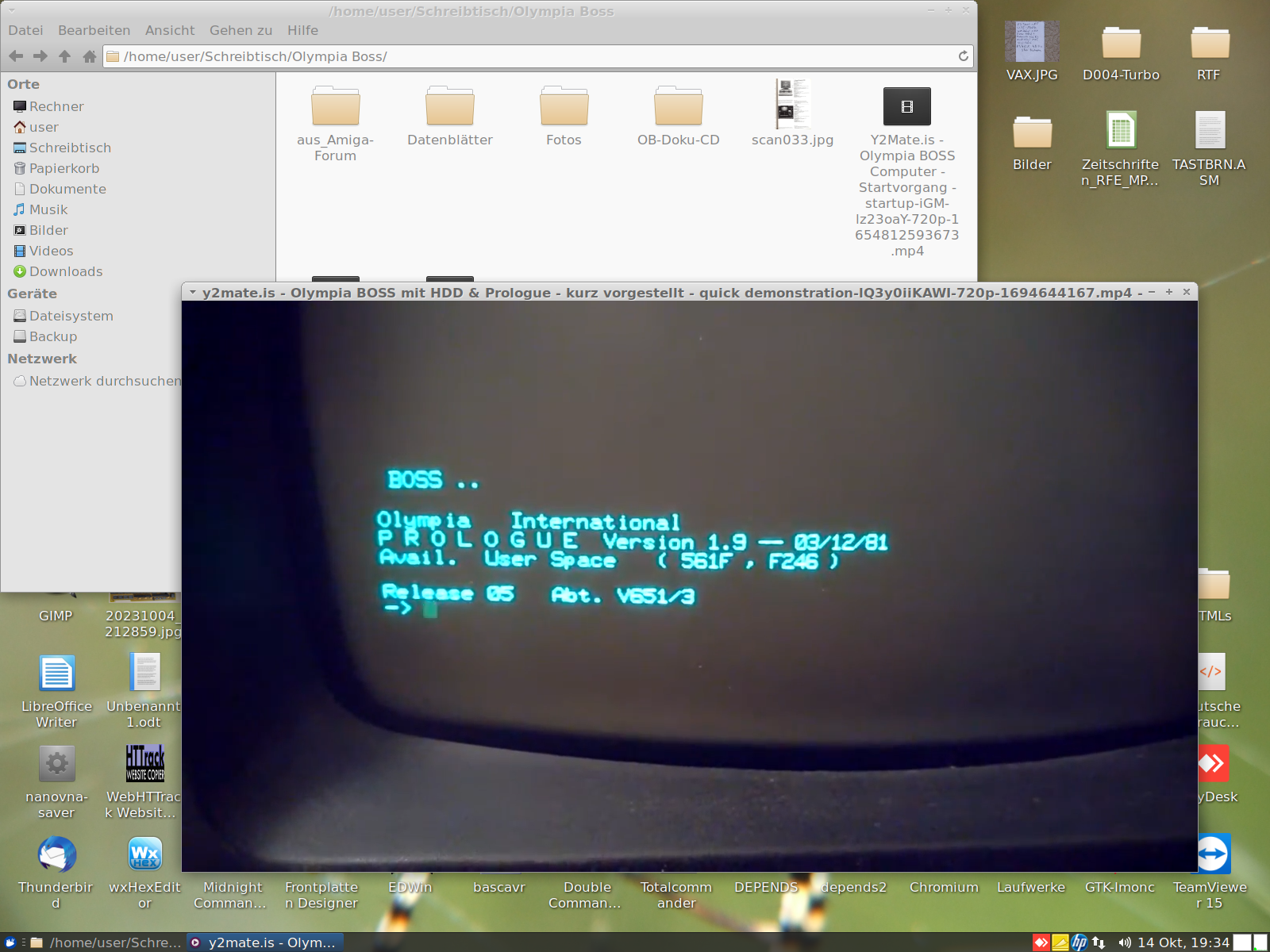
Task: Launch Chromium desktop shortcut
Action: click(x=944, y=887)
